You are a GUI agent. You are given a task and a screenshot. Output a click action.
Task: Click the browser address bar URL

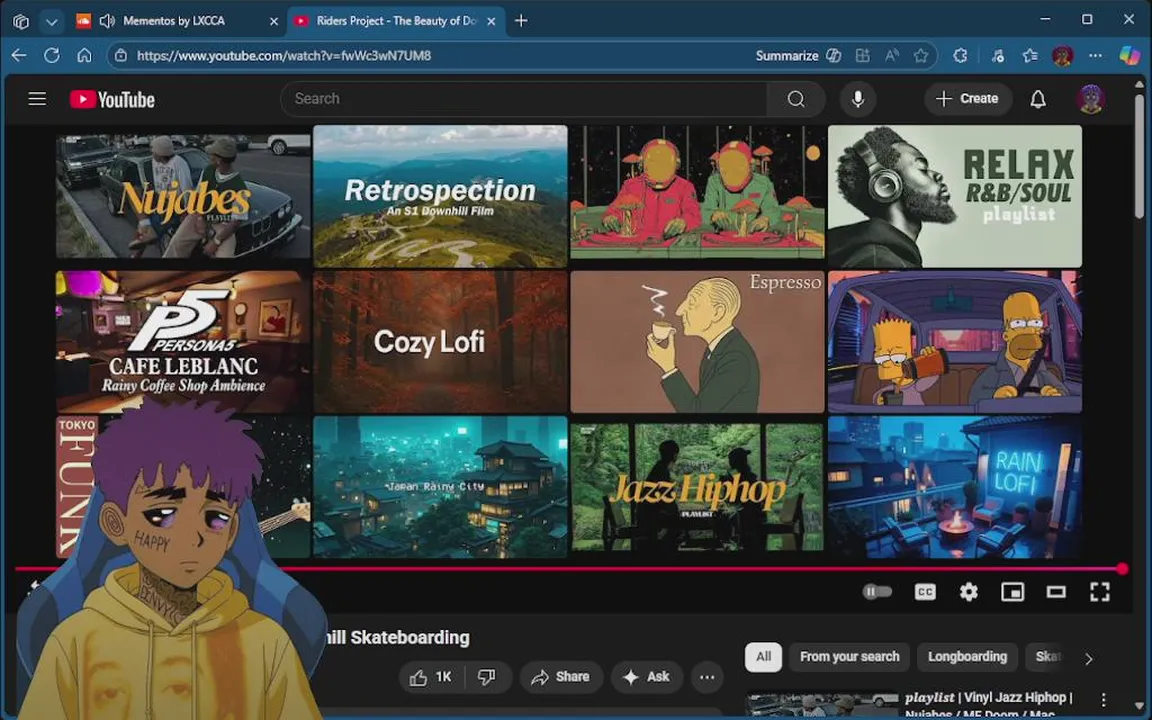(x=284, y=55)
